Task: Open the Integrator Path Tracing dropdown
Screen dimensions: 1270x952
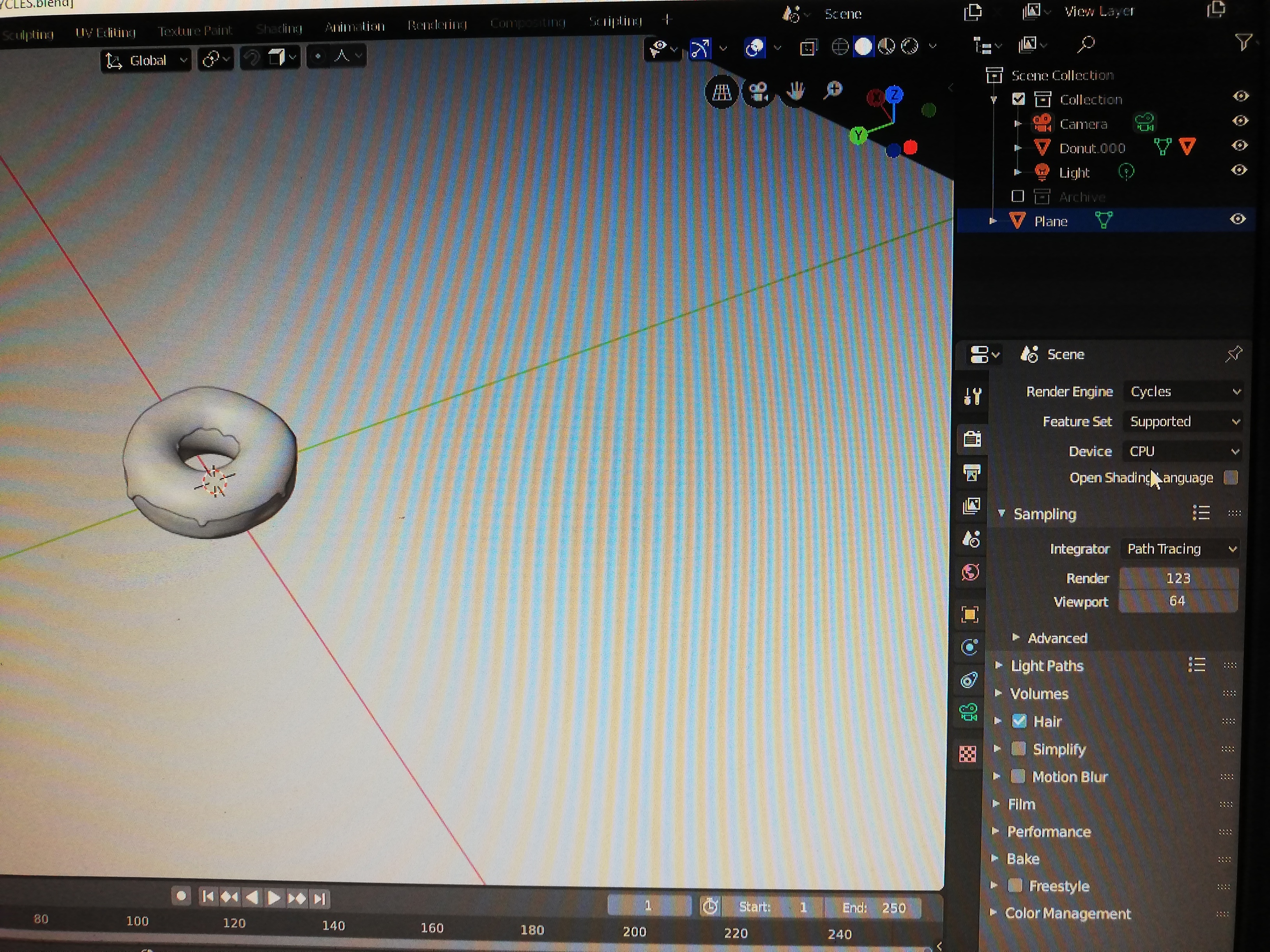Action: coord(1180,549)
